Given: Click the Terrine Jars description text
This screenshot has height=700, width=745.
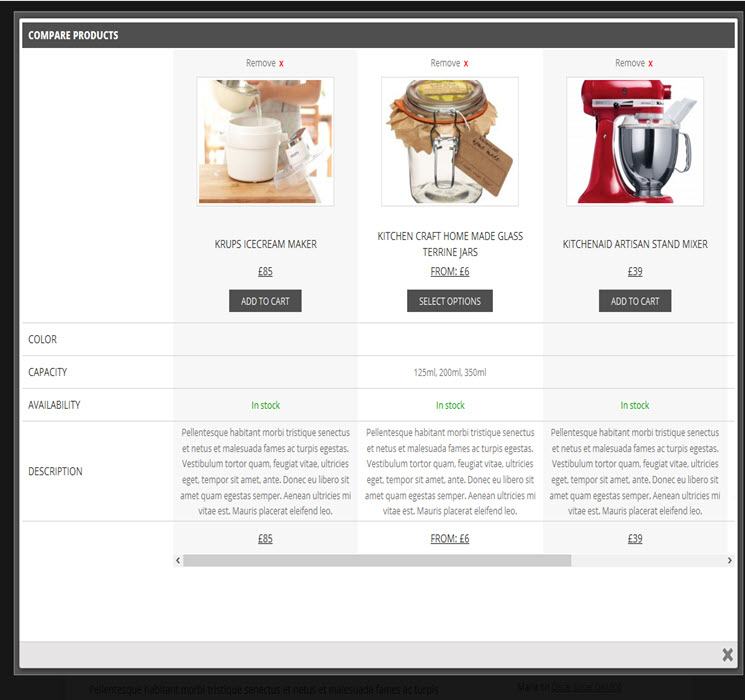Looking at the screenshot, I should [x=450, y=471].
